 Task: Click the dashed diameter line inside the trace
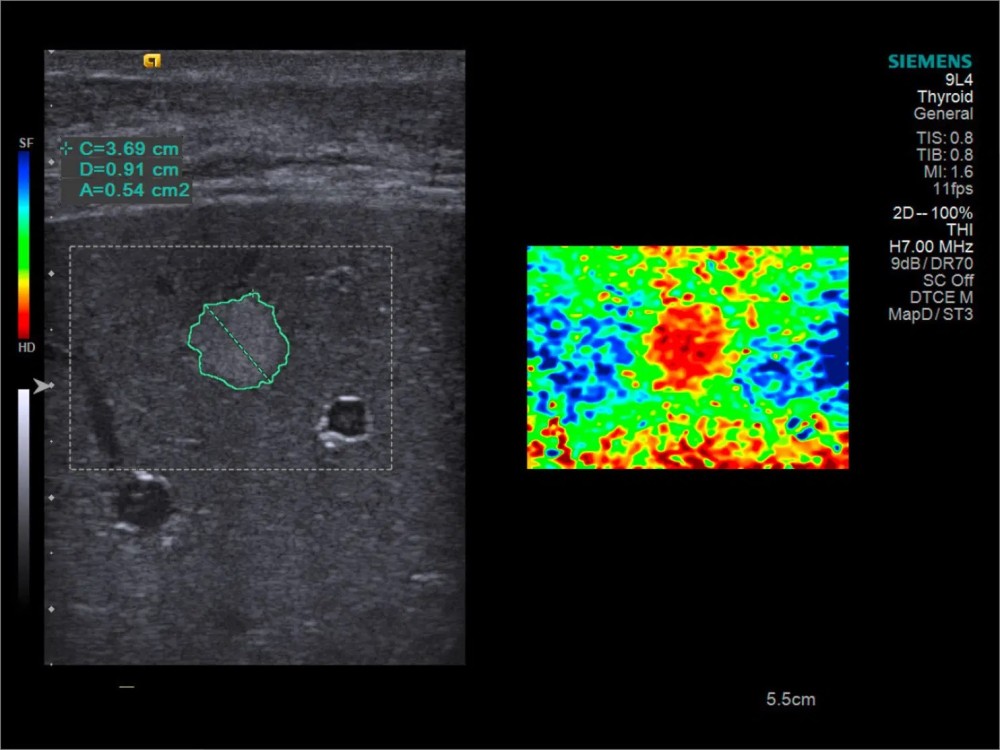pos(238,345)
